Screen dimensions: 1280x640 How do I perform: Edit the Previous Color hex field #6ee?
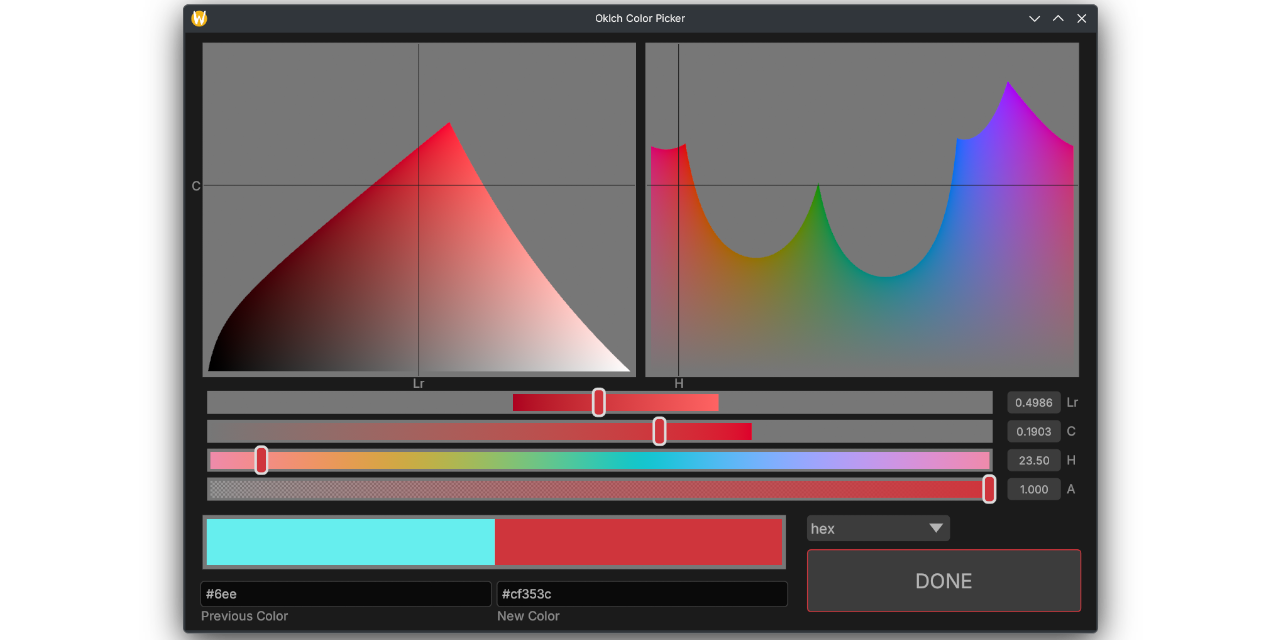click(x=345, y=593)
